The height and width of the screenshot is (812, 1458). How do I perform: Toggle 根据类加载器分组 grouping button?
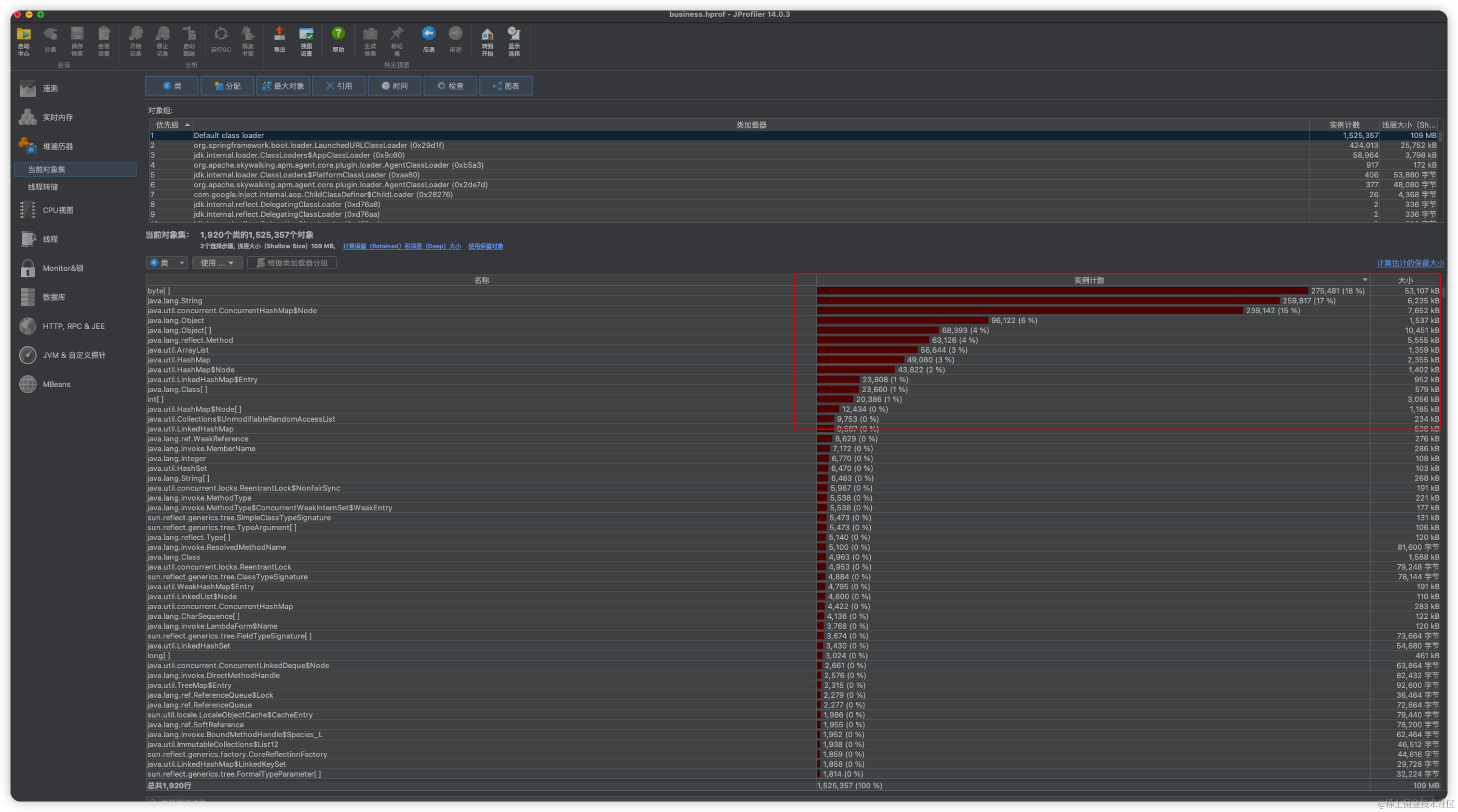point(292,263)
